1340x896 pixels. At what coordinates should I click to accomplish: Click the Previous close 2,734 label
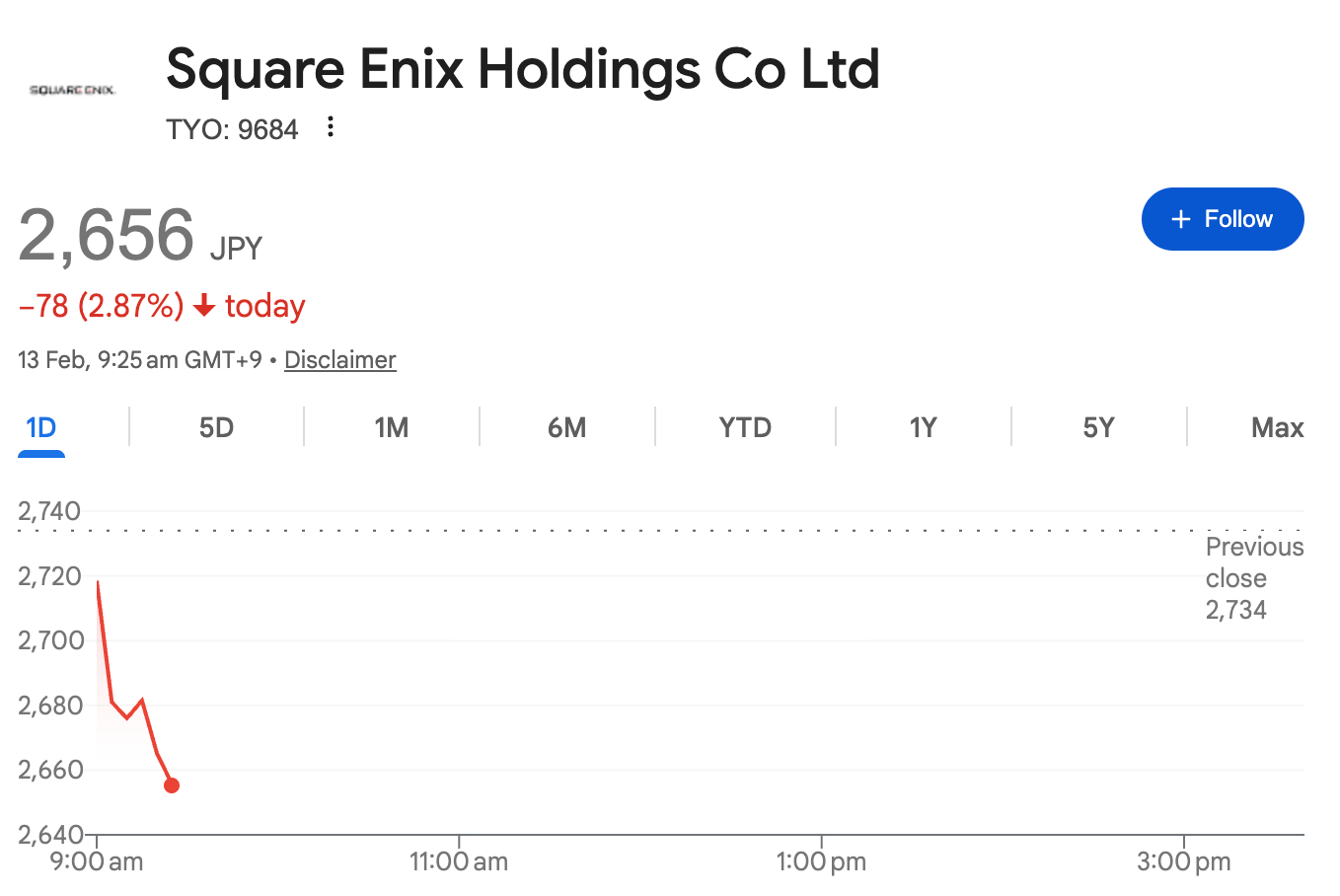pos(1253,578)
